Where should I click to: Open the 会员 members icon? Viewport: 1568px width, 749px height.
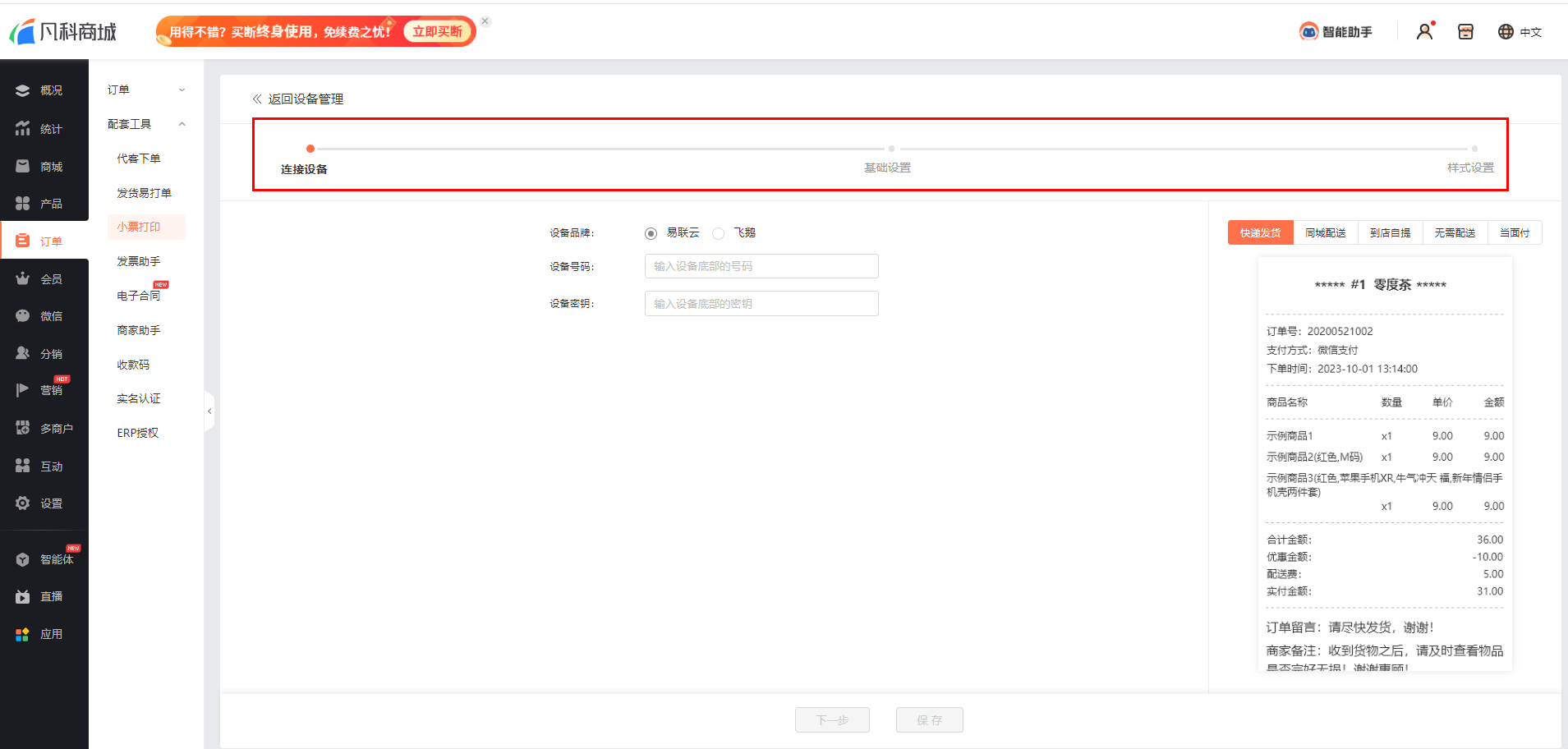(22, 279)
